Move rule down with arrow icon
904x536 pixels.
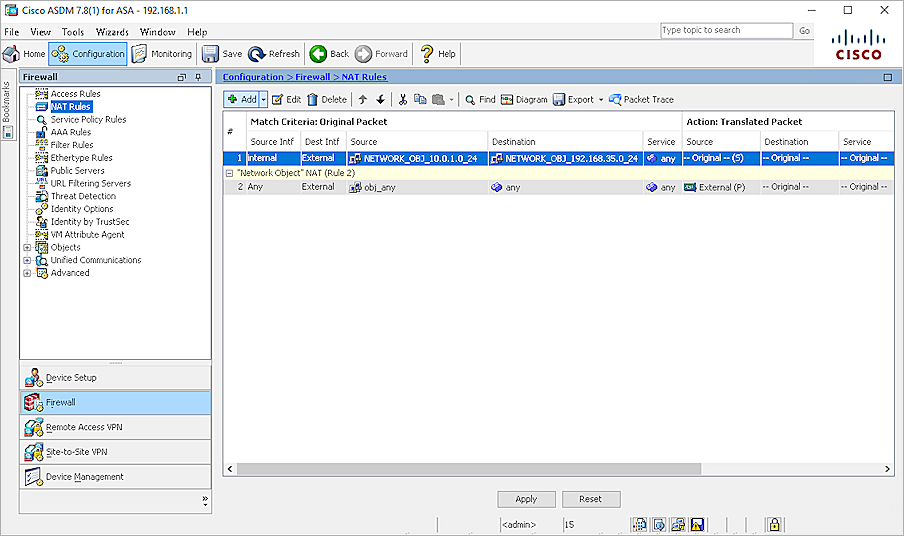[x=380, y=100]
